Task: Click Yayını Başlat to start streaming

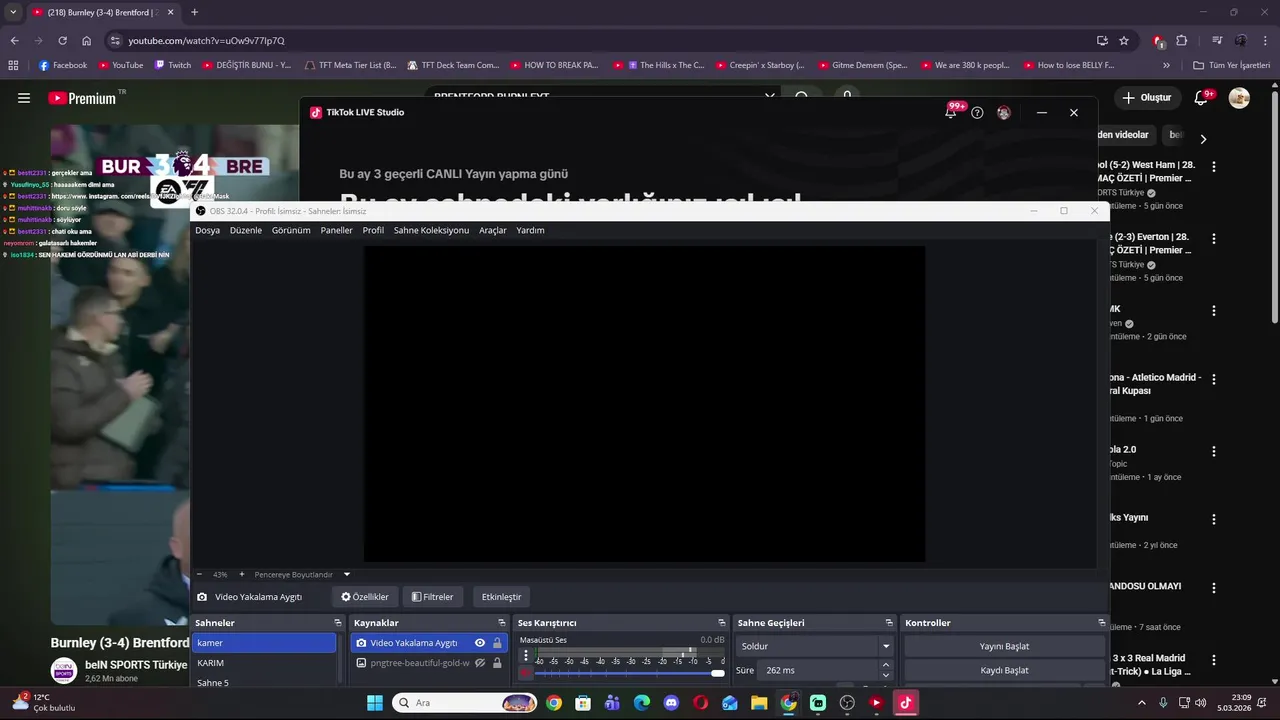Action: [x=1004, y=646]
